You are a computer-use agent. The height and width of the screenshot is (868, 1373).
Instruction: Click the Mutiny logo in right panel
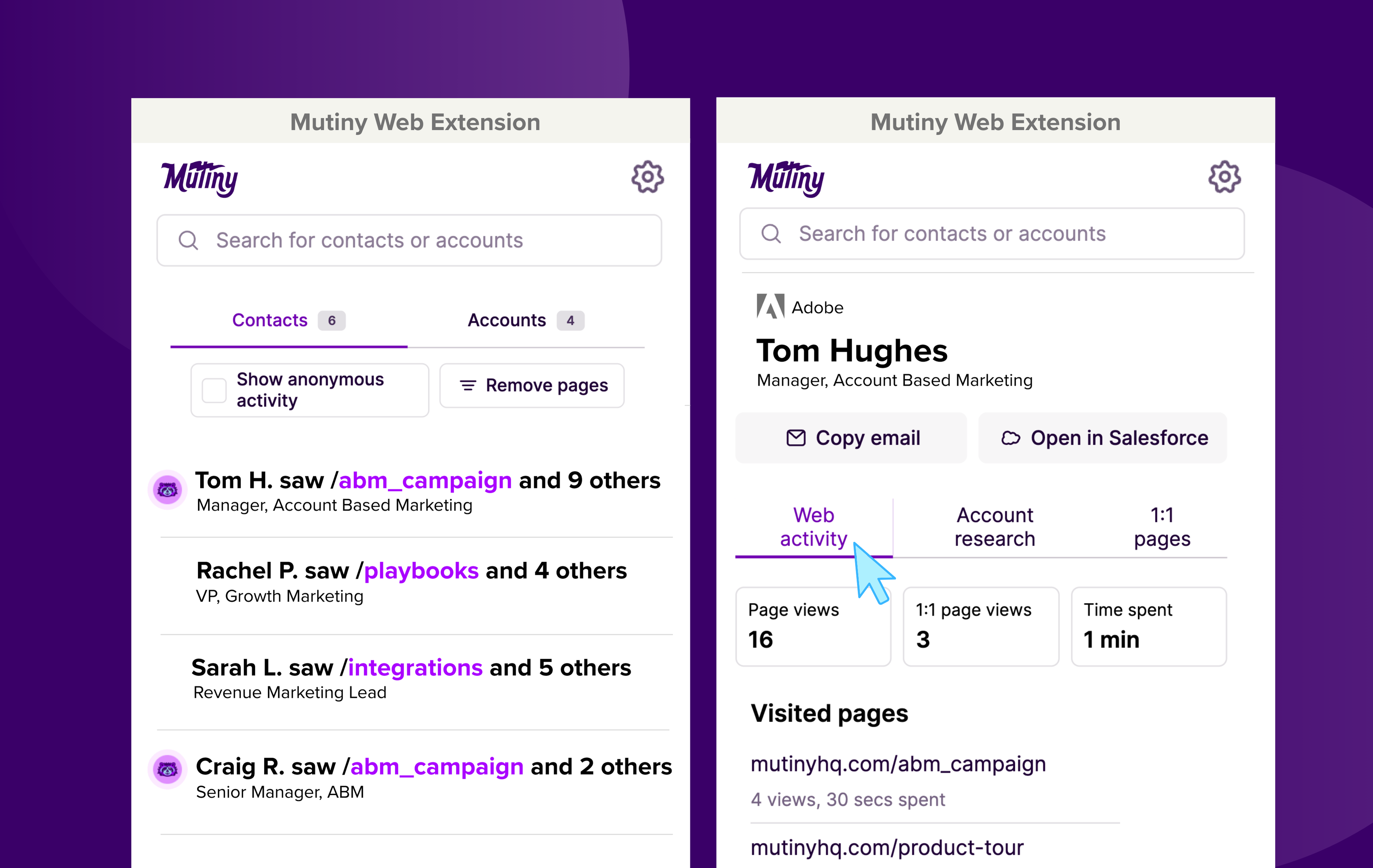786,178
